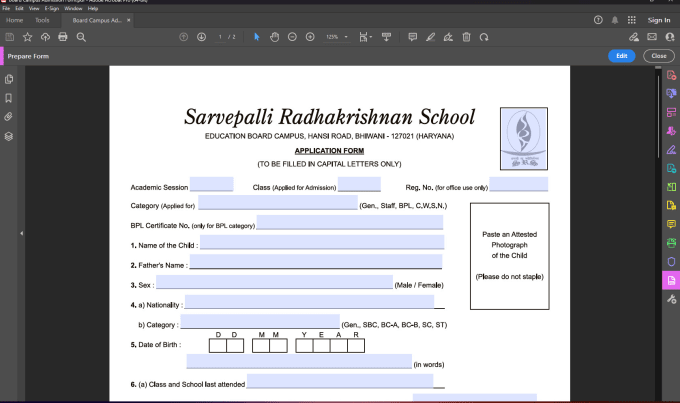Switch to the Home tab
The width and height of the screenshot is (680, 403).
(14, 20)
